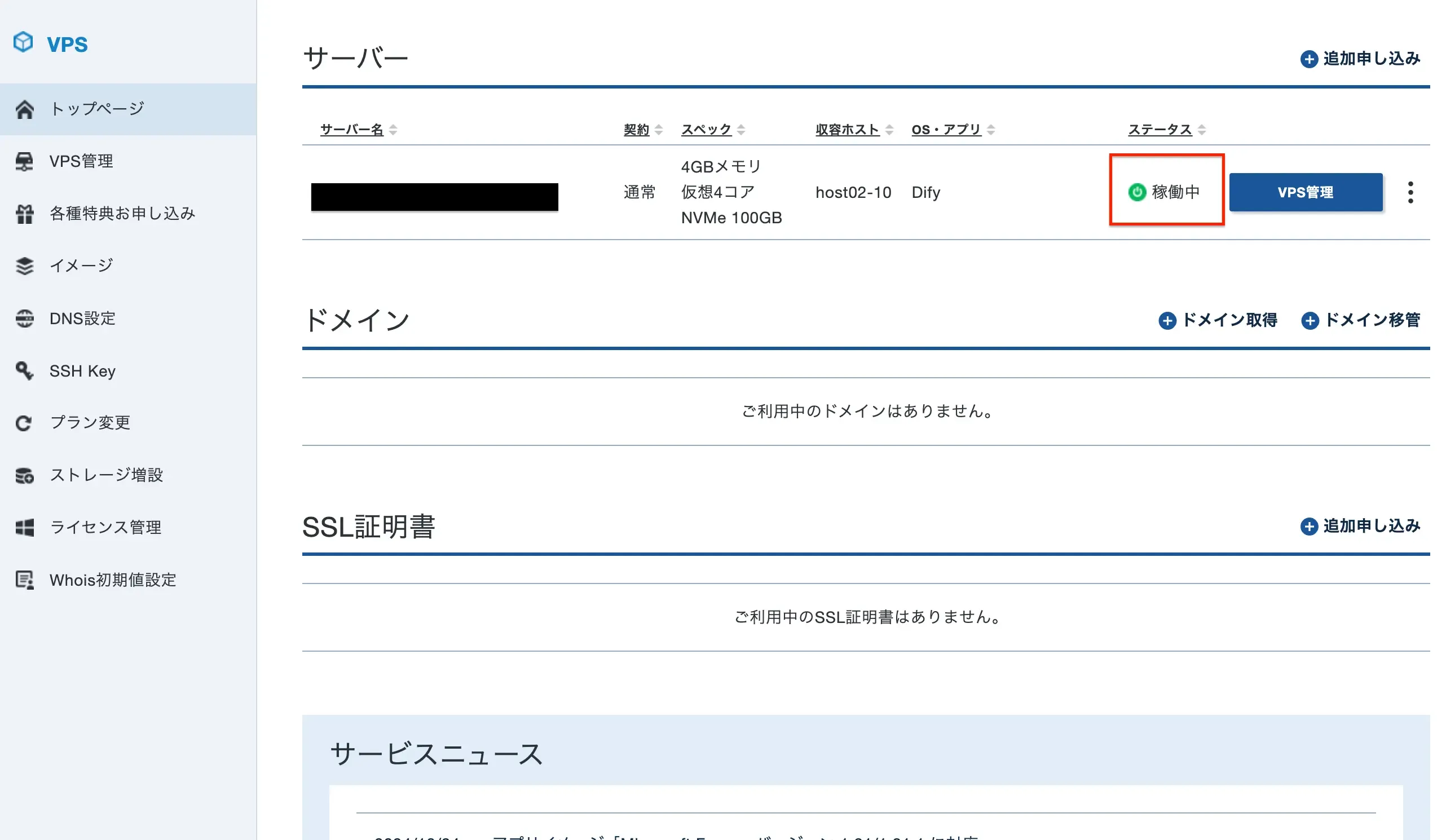Sort by サーバー名 column arrows
1446x840 pixels.
tap(393, 130)
